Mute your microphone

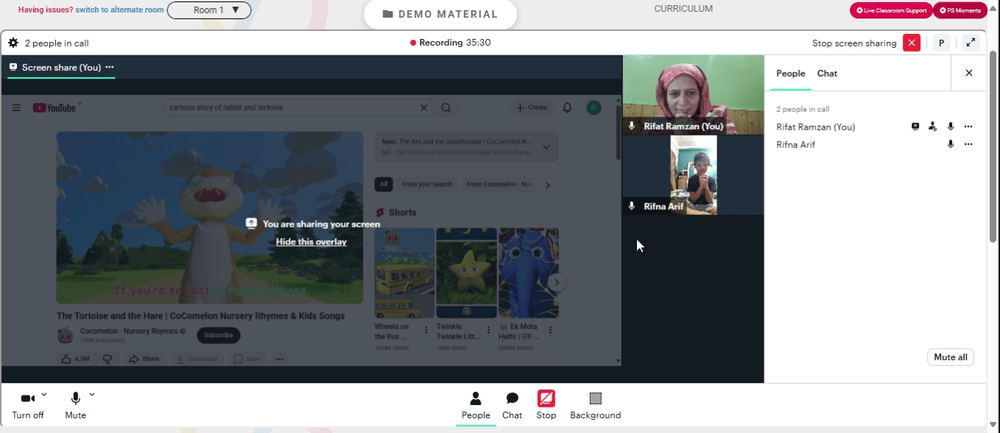tap(75, 405)
